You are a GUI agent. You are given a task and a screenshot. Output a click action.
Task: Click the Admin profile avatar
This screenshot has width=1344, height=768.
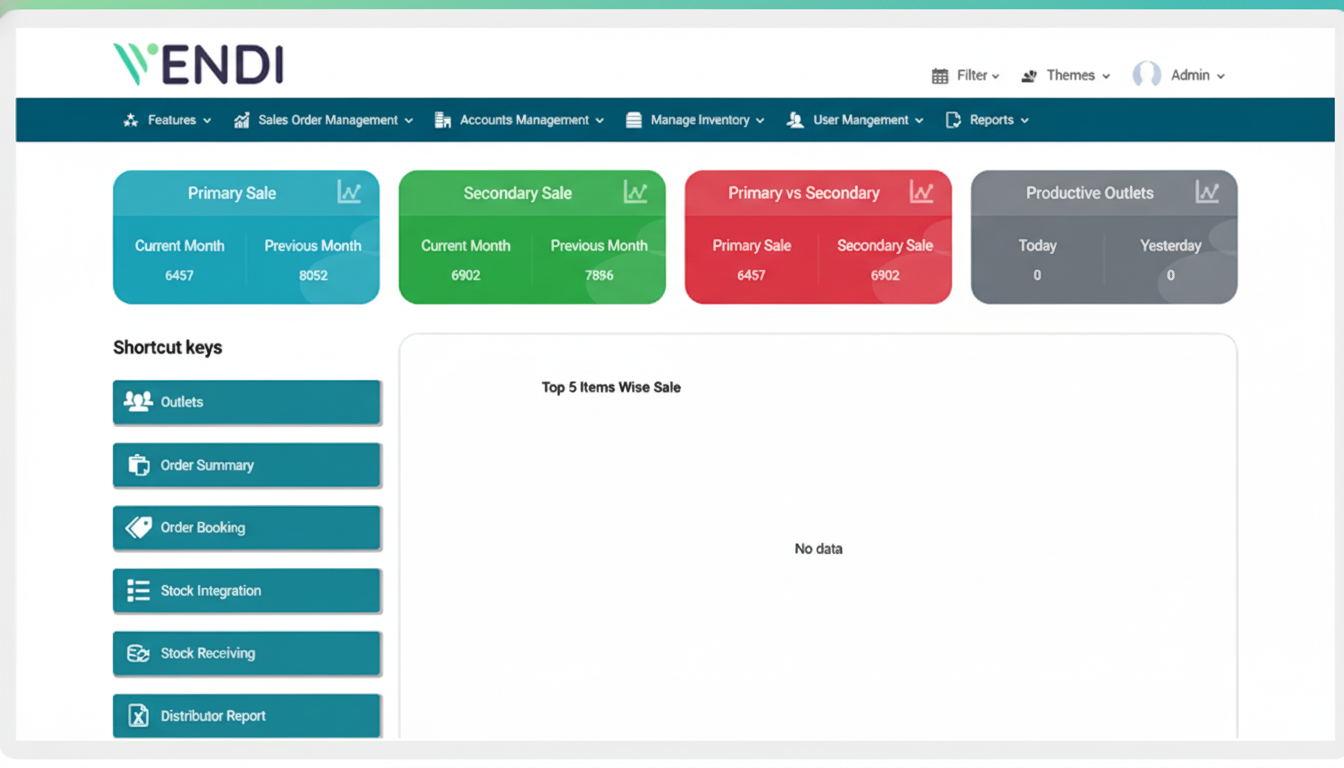(1146, 74)
